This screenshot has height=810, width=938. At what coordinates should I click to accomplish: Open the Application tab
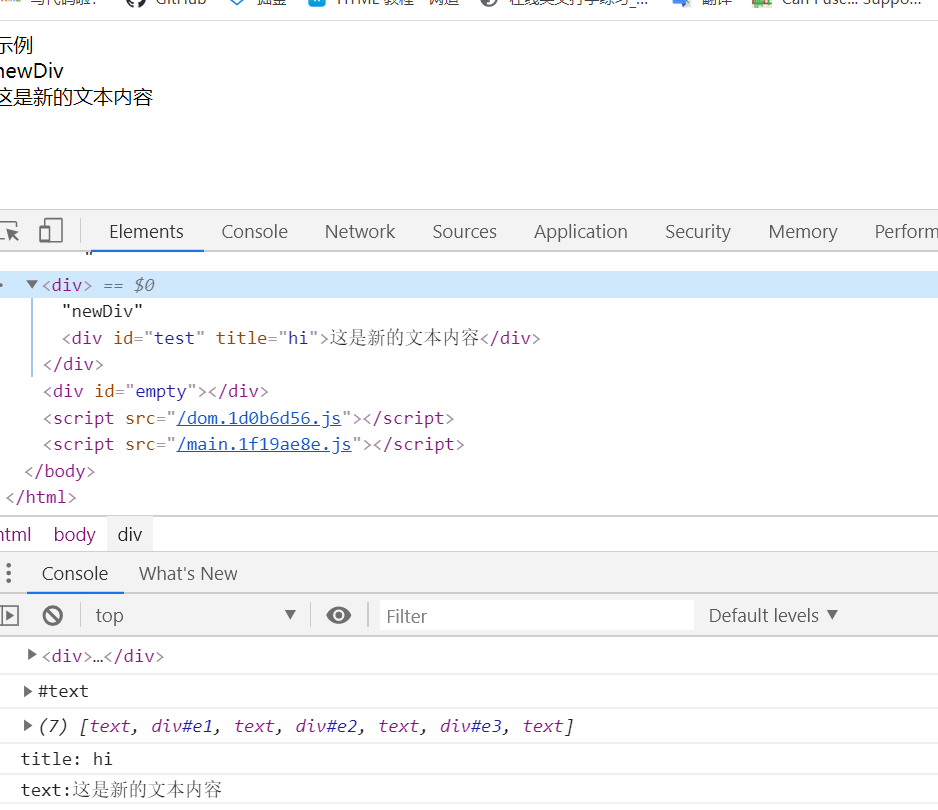(580, 232)
